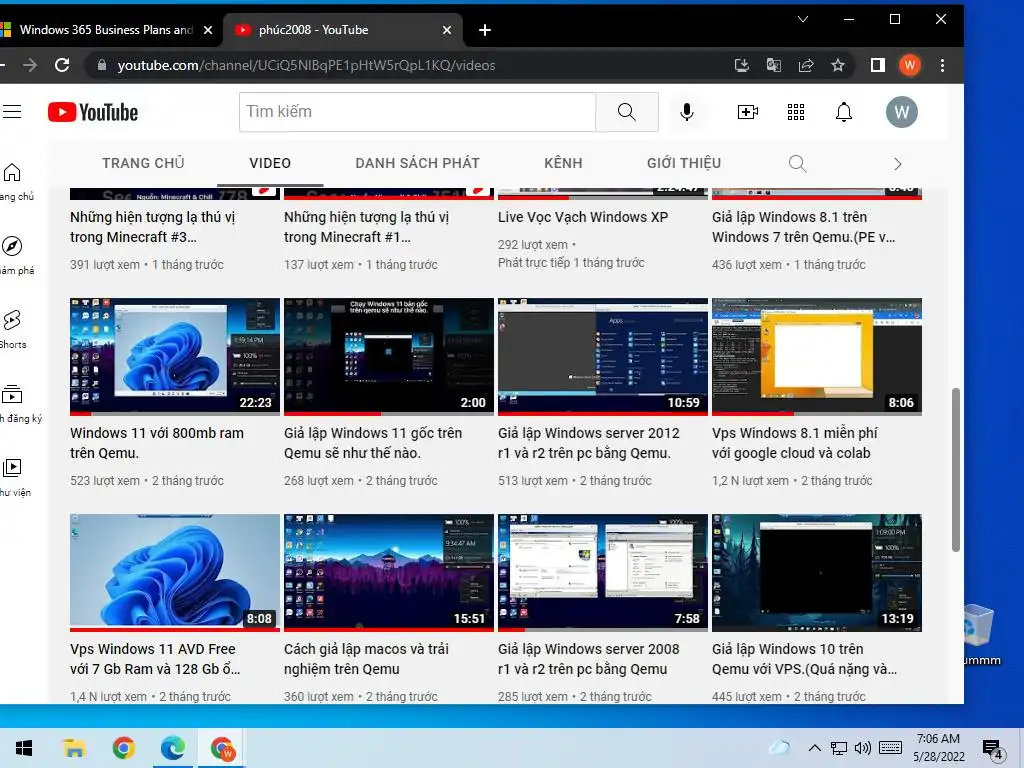Open File Explorer from the taskbar

click(74, 748)
